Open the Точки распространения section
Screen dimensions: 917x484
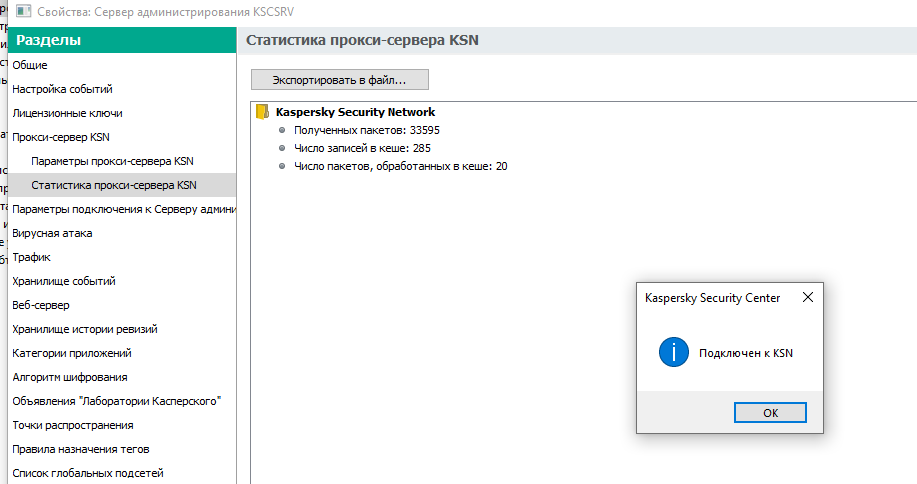click(x=122, y=424)
